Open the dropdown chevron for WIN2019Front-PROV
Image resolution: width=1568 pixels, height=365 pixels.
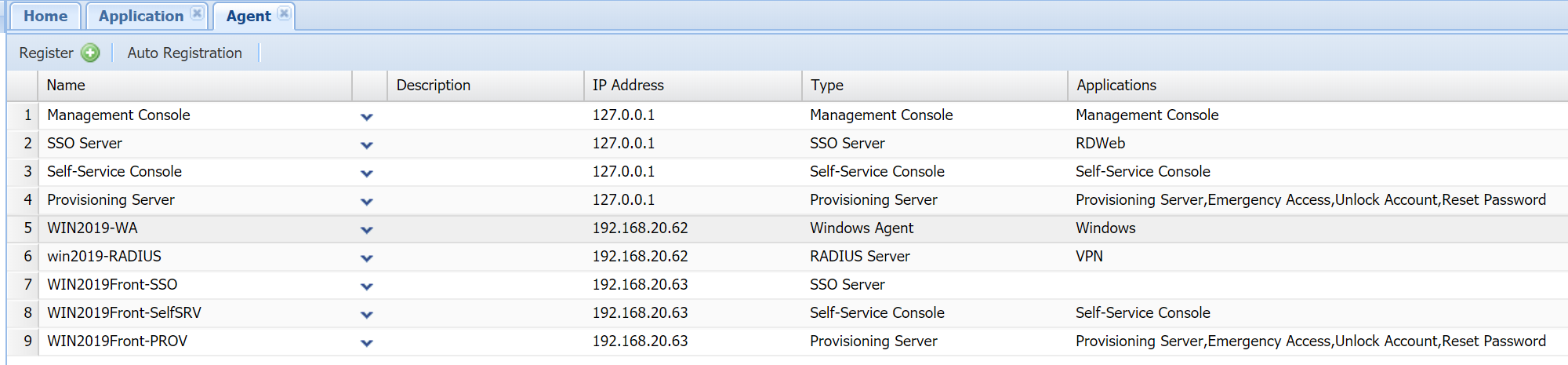(366, 343)
